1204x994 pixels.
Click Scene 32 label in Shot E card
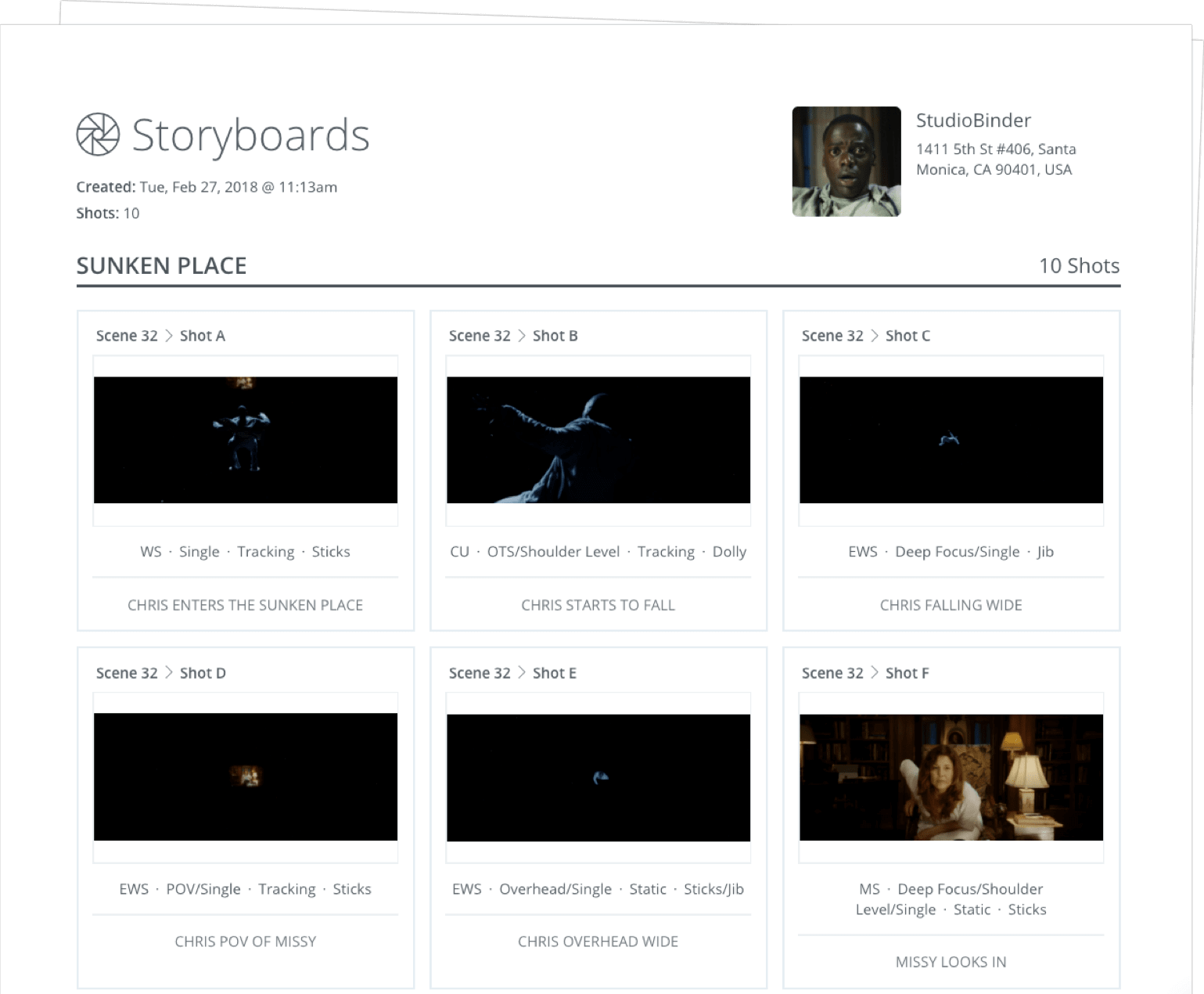coord(480,673)
